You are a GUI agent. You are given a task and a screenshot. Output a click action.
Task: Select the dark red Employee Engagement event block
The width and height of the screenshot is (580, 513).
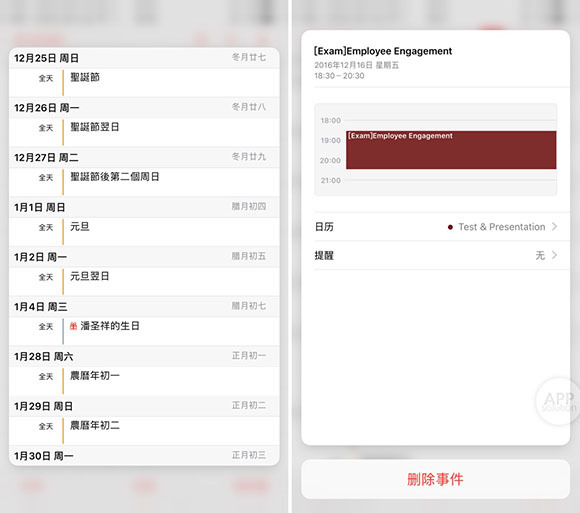pyautogui.click(x=451, y=150)
